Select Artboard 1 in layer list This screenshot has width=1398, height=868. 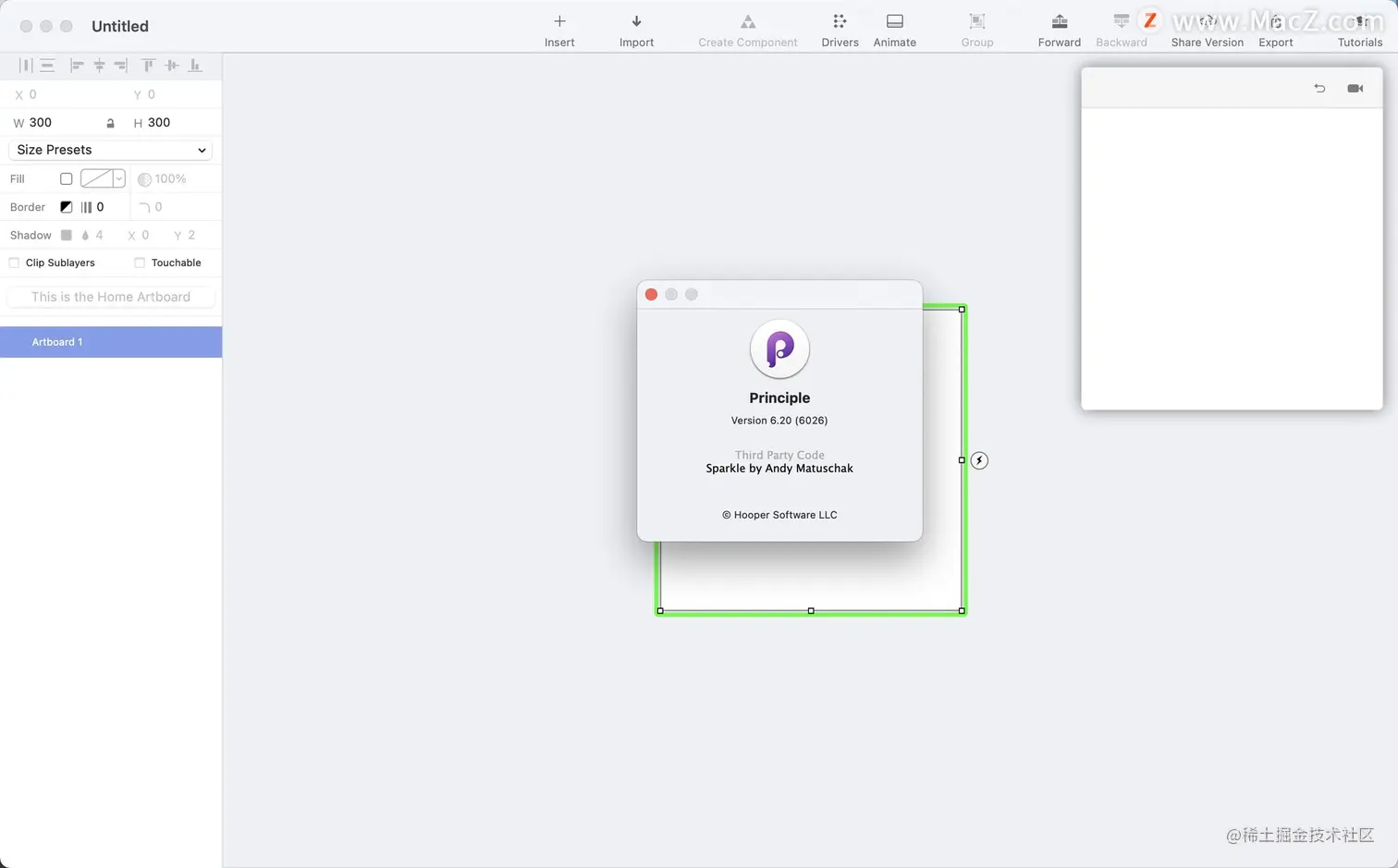pos(111,342)
